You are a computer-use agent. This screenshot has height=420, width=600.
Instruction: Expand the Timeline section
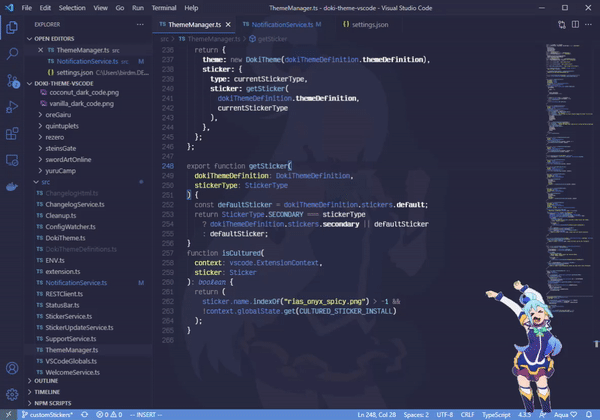(47, 392)
